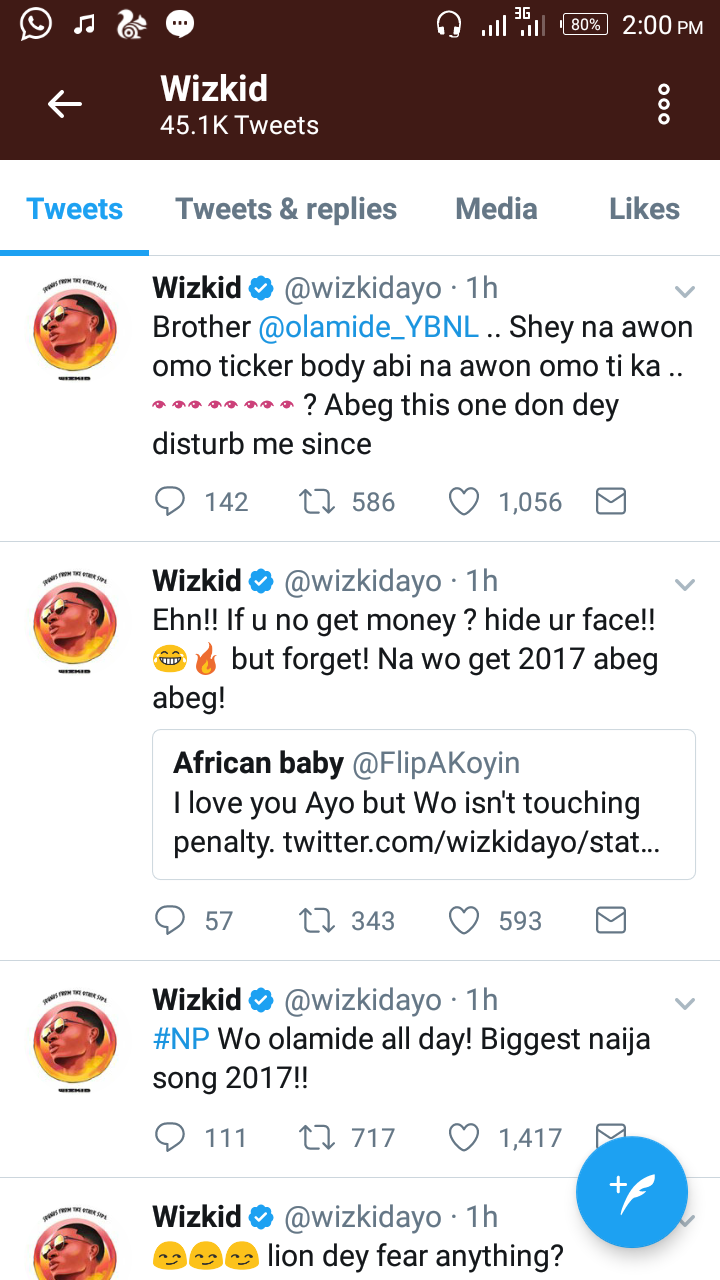Open the caret menu on the #NP tweet

point(685,1003)
